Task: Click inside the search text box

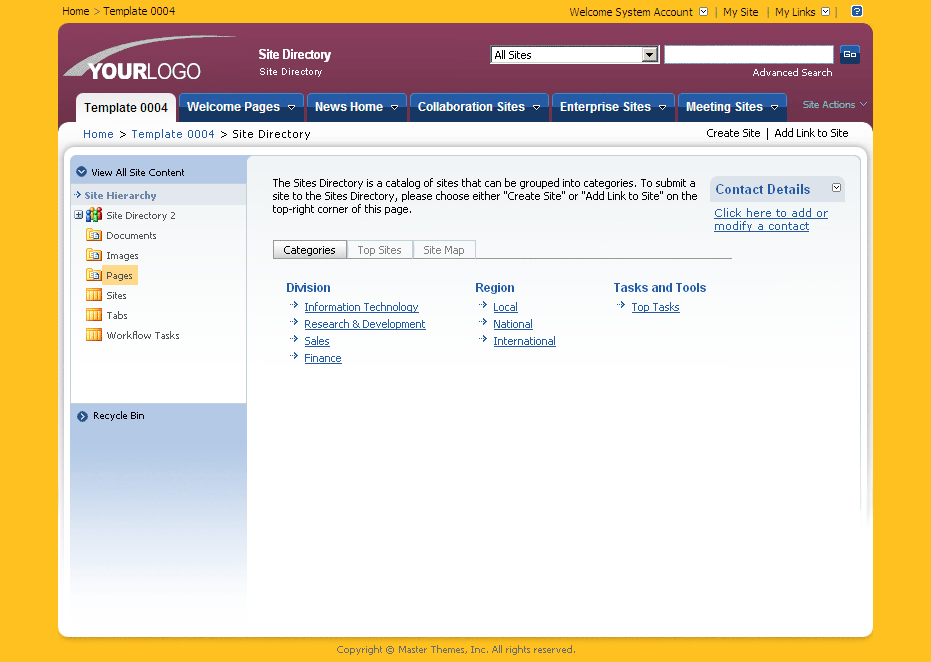Action: (748, 53)
